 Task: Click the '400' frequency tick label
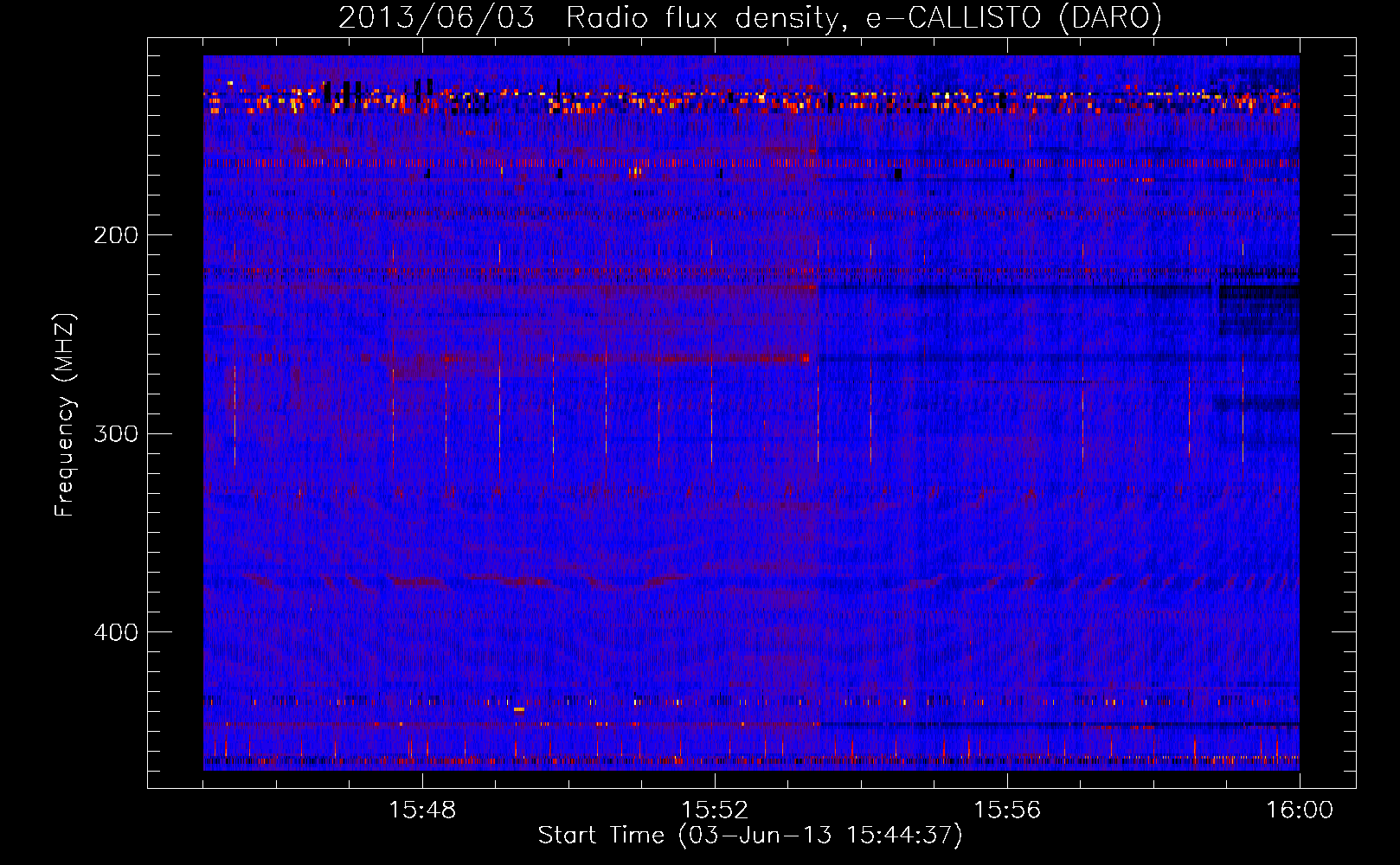(x=116, y=632)
